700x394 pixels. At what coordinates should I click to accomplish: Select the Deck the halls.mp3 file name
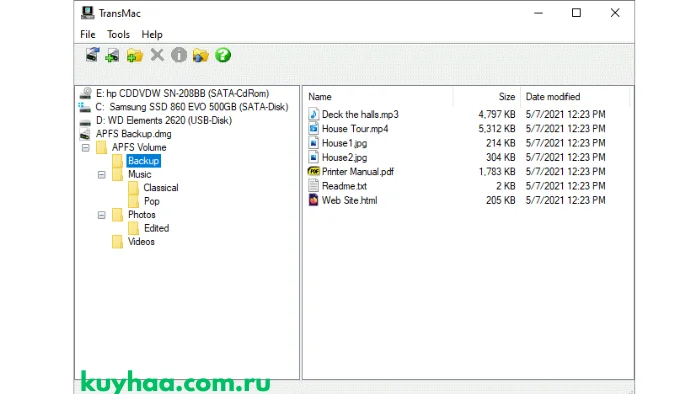click(360, 114)
